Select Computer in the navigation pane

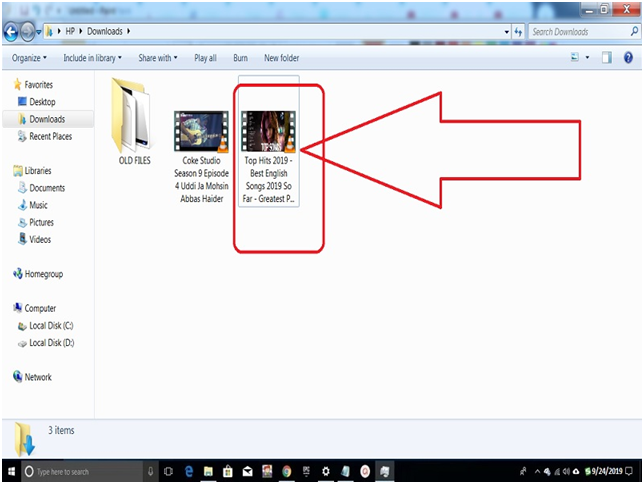tap(40, 308)
